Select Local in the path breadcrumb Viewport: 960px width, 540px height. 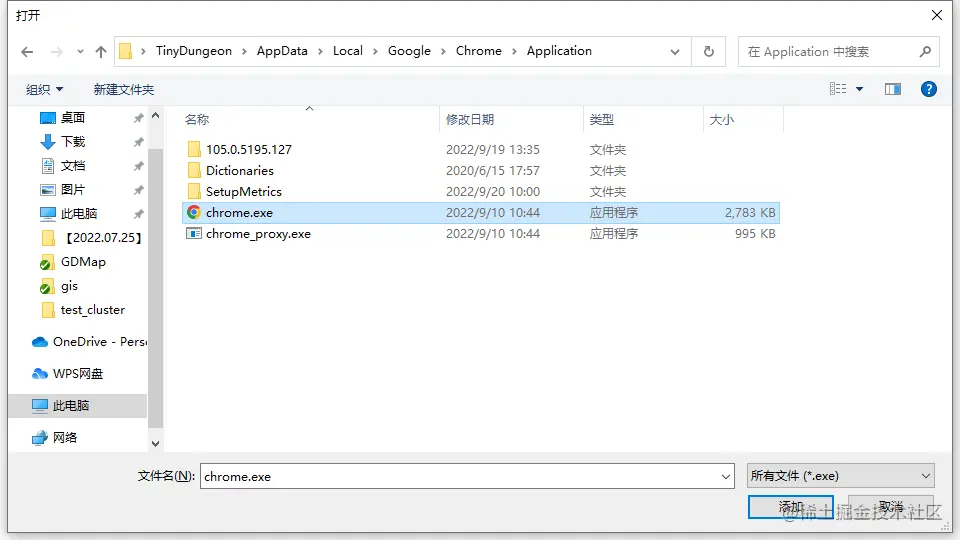click(348, 51)
